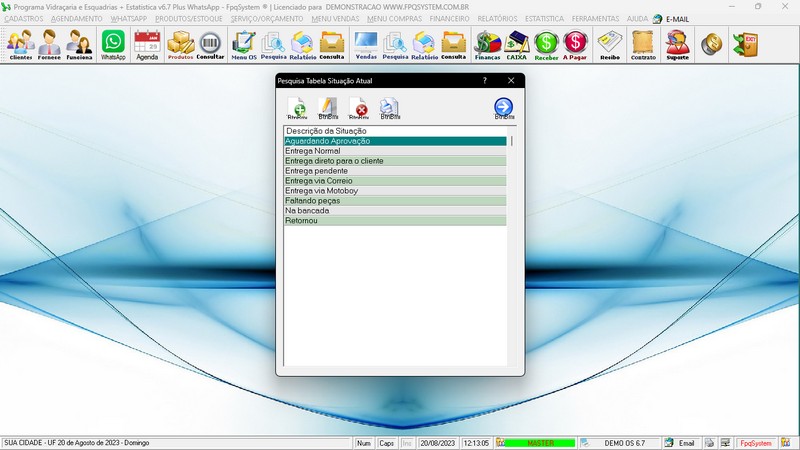Close the Pesquisa Tabela Situação Atual dialog

click(511, 81)
